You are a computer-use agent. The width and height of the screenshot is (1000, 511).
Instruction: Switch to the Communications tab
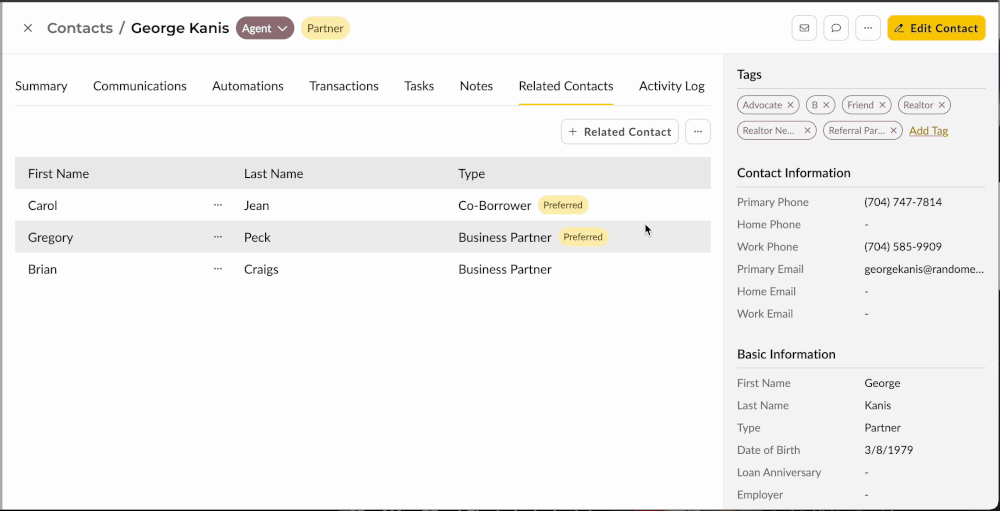(140, 86)
